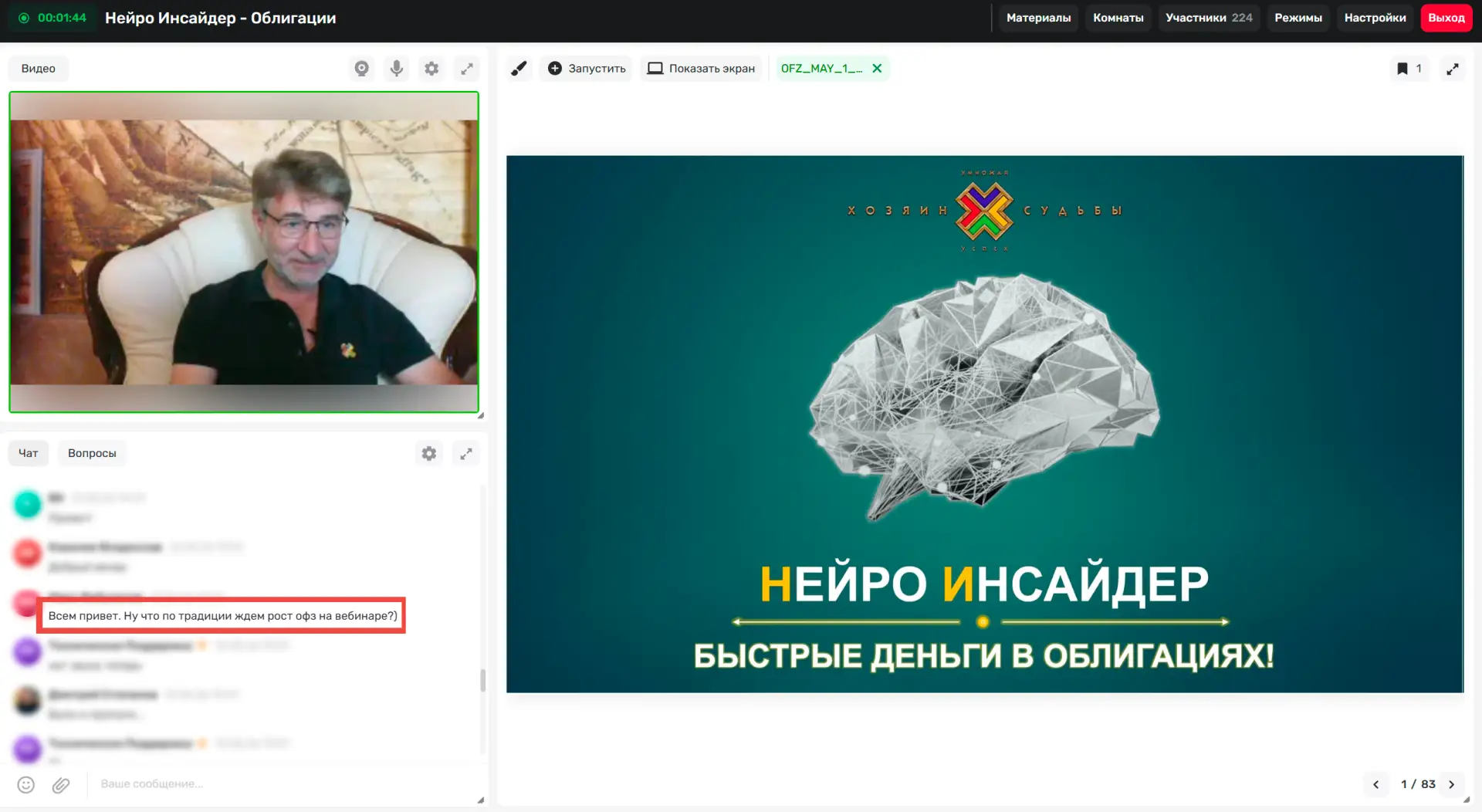Image resolution: width=1482 pixels, height=812 pixels.
Task: Focus the Ваше сообщение input field
Action: [282, 784]
